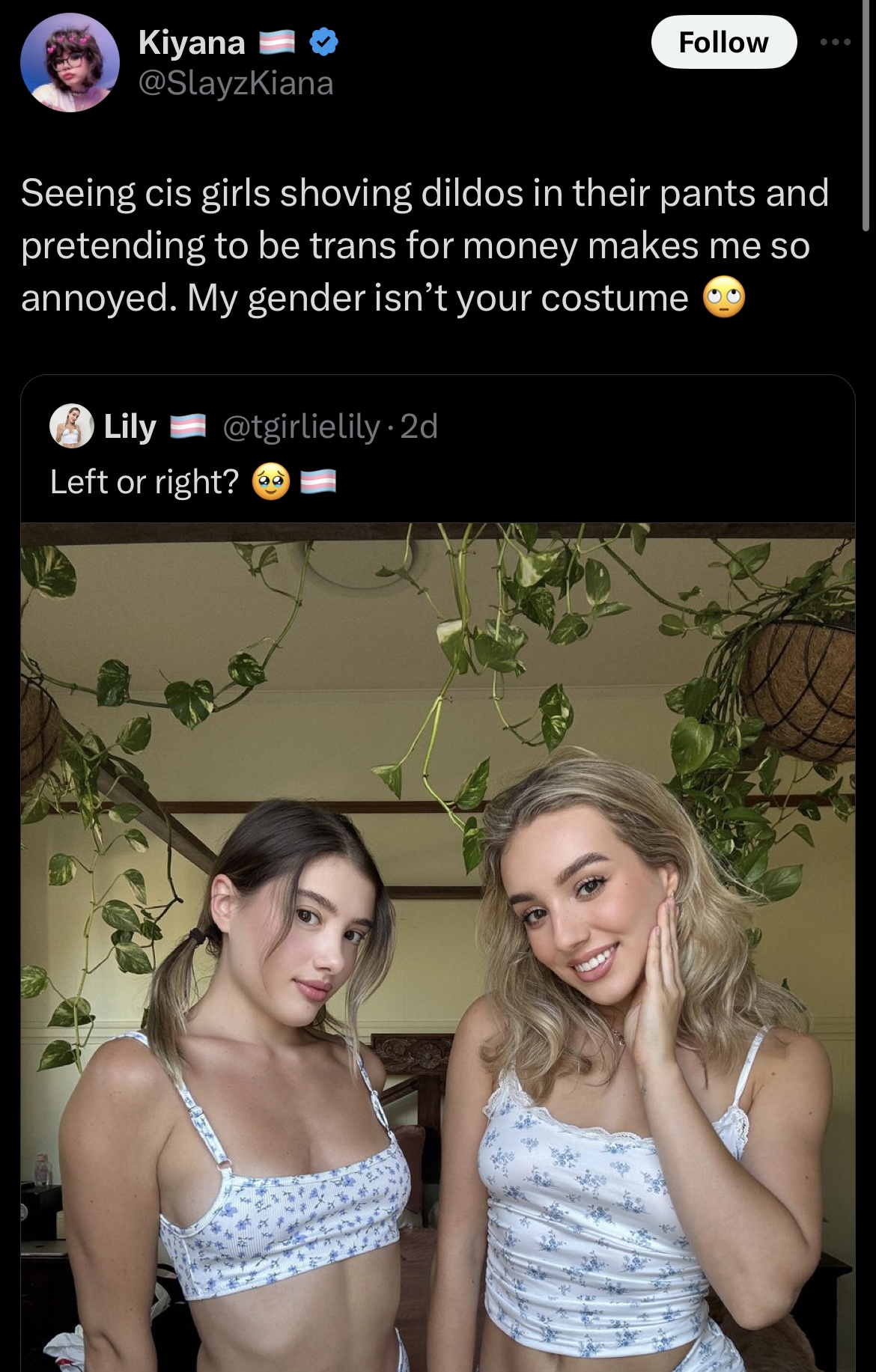876x1372 pixels.
Task: Click trans flag emoji beside Kiyana
Action: [x=277, y=43]
